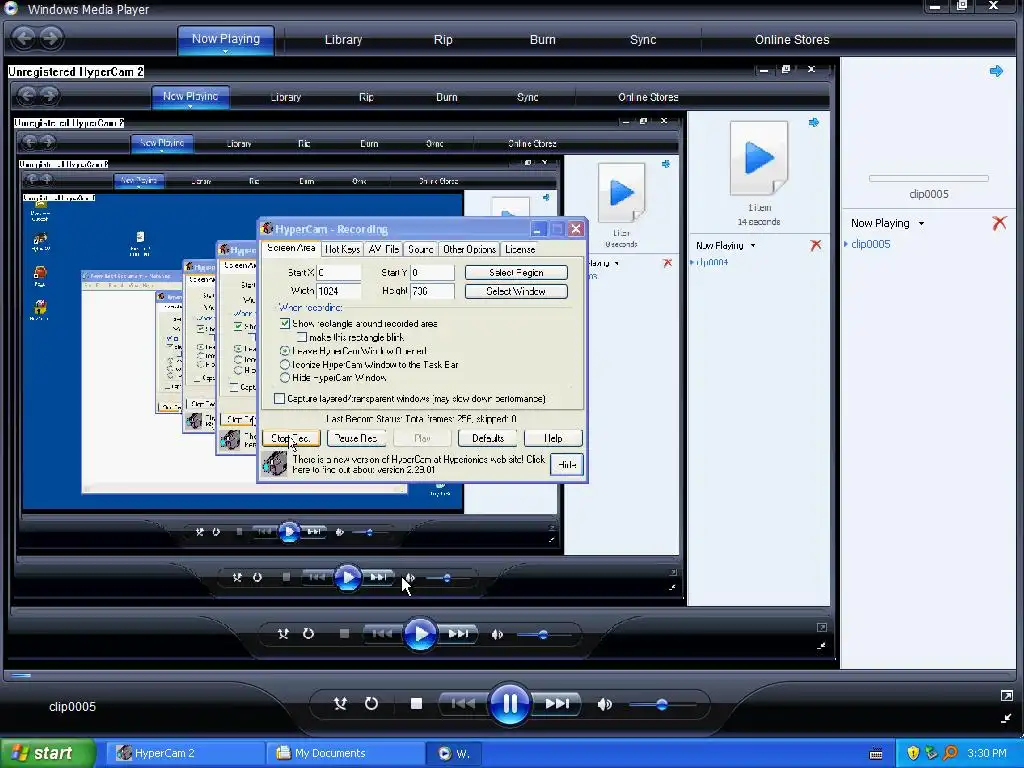
Task: Click the Start Y input field
Action: pyautogui.click(x=432, y=272)
